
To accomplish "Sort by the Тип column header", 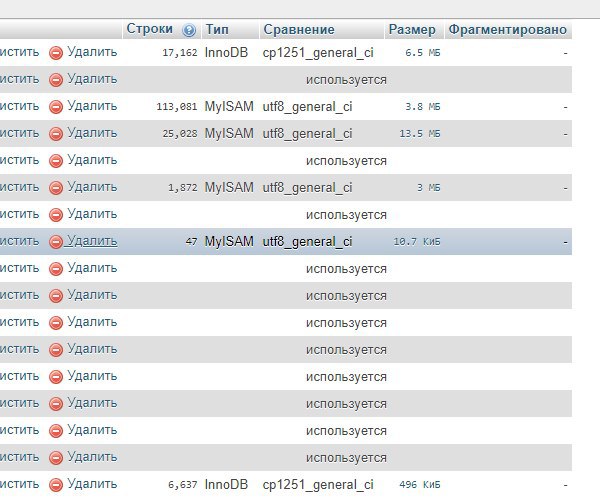I will pyautogui.click(x=217, y=29).
